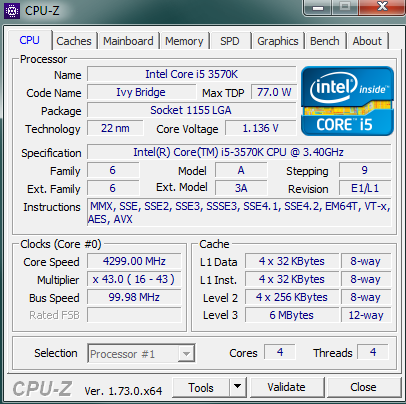Minimize the CPU-Z window
The height and width of the screenshot is (404, 406).
click(x=318, y=7)
